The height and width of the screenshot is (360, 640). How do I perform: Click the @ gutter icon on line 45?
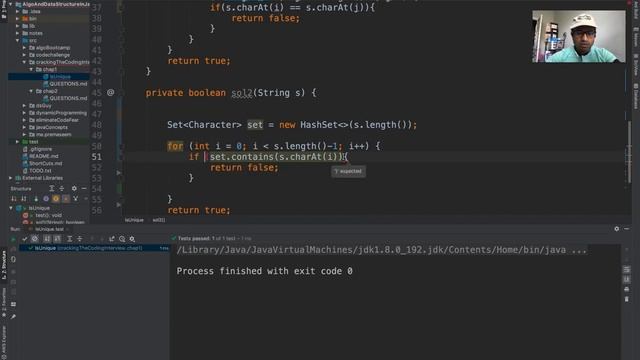pos(110,93)
